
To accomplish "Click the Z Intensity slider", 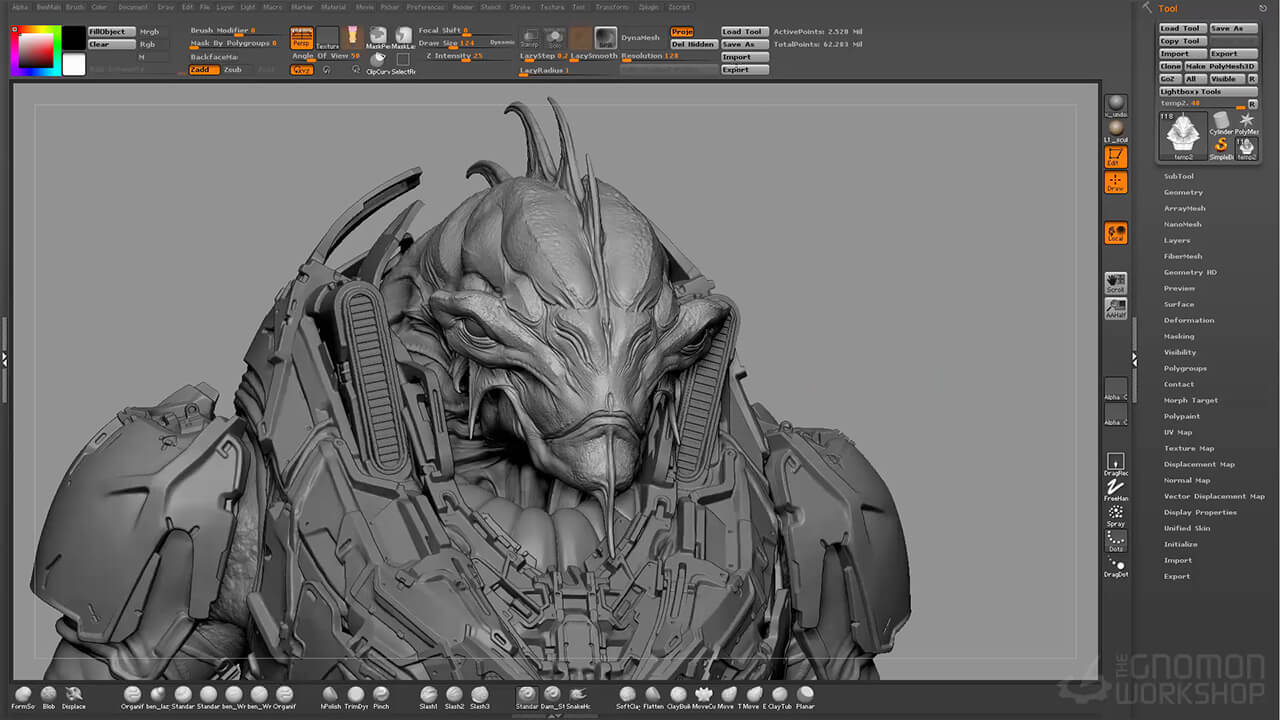I will pyautogui.click(x=467, y=57).
